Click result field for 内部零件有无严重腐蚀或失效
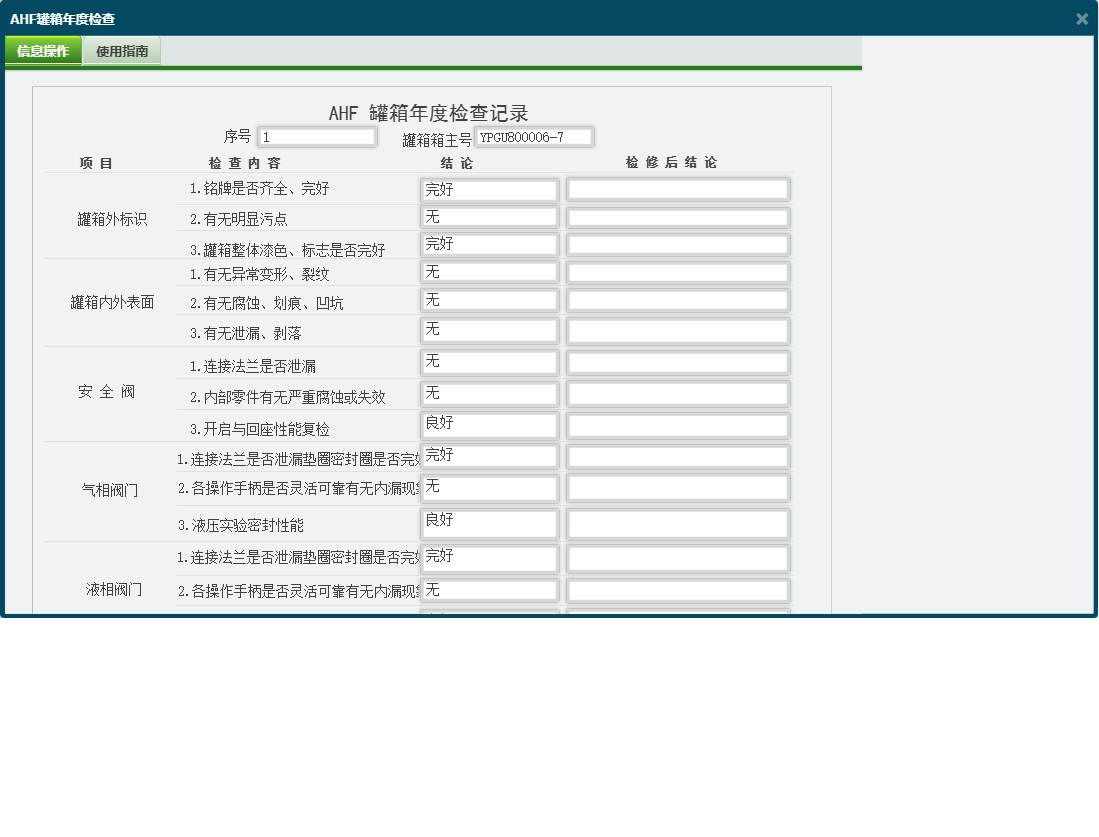1099x837 pixels. pyautogui.click(x=489, y=393)
